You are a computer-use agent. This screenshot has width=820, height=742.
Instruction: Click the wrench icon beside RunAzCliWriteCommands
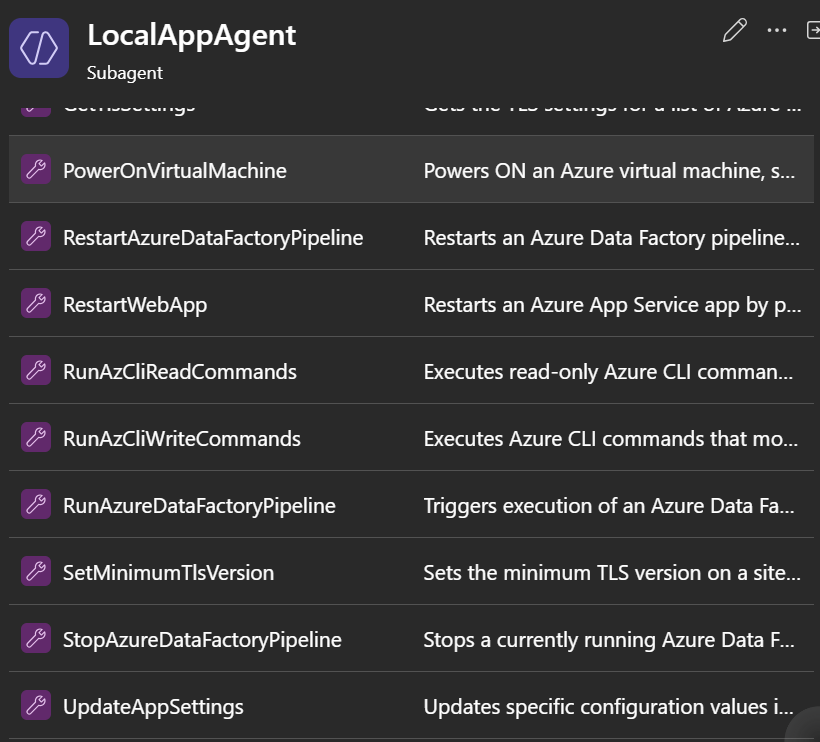click(36, 438)
